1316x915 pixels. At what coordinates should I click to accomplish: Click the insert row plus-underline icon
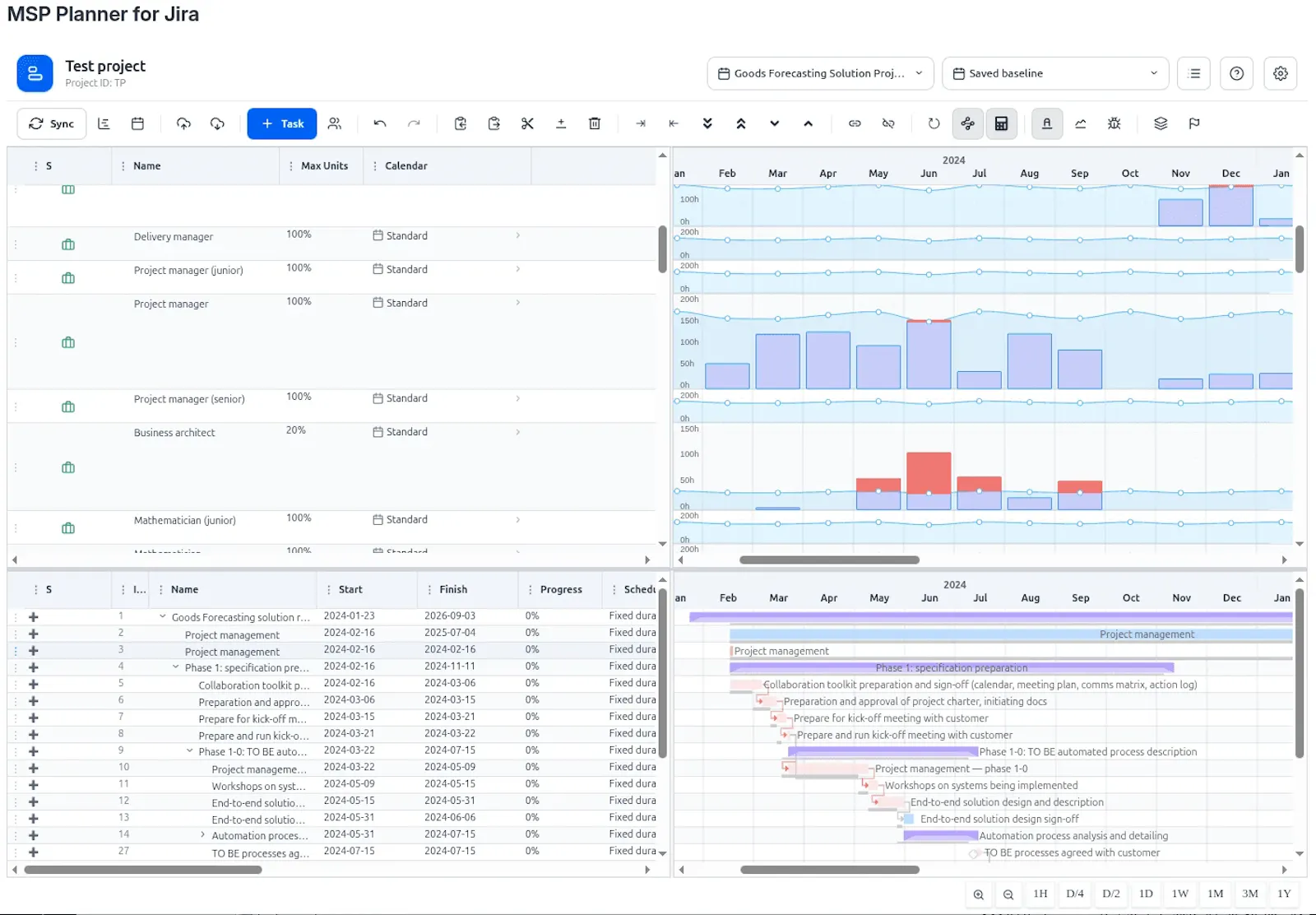point(561,123)
